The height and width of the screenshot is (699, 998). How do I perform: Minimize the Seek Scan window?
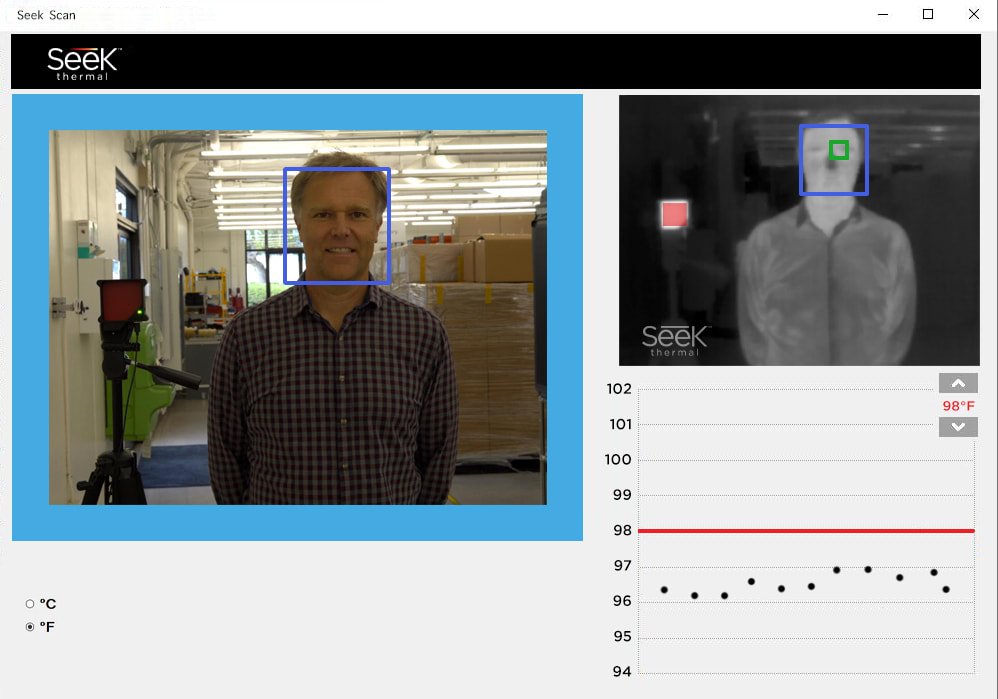(x=883, y=14)
